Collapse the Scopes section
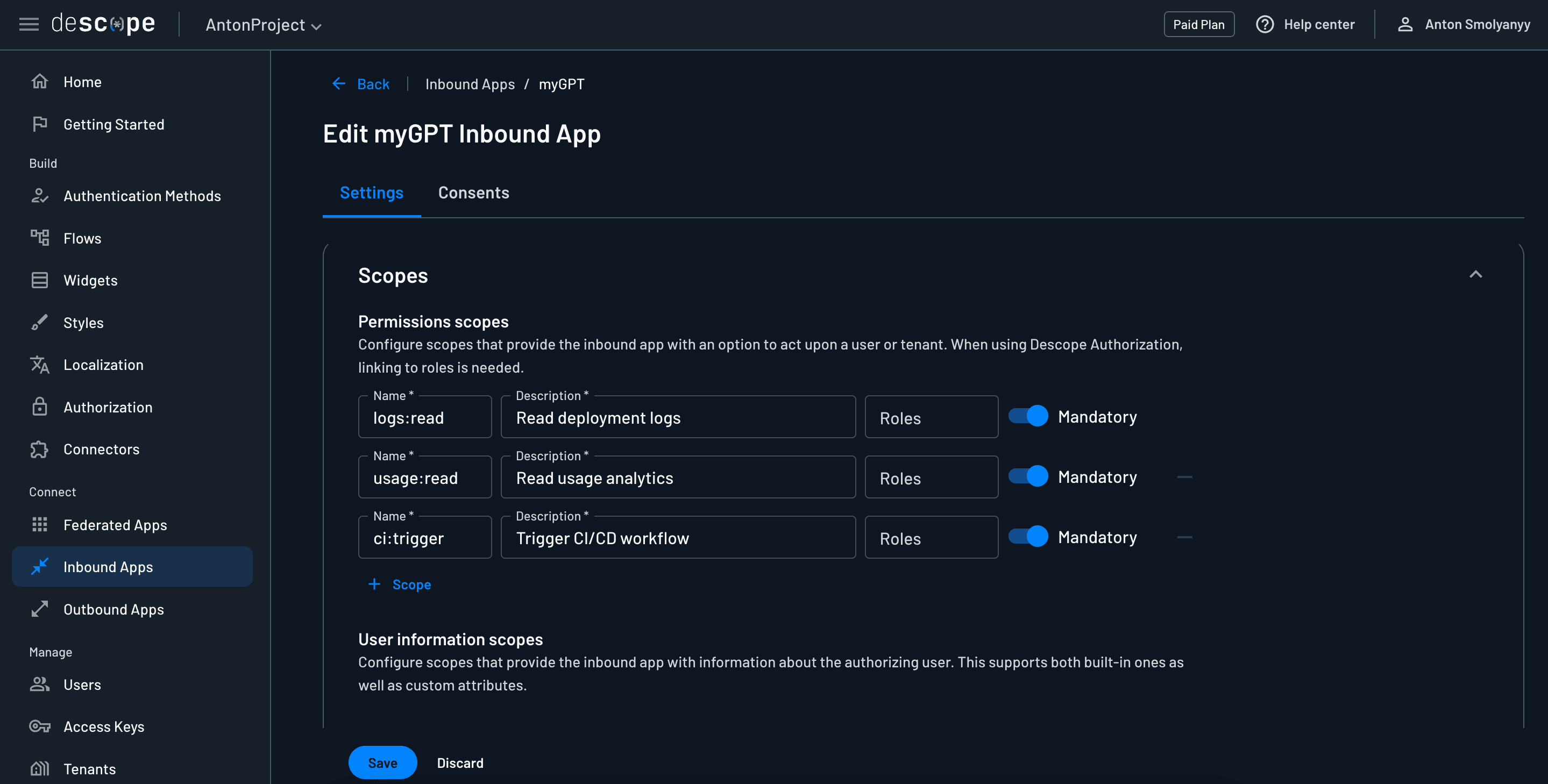The image size is (1548, 784). [1475, 275]
